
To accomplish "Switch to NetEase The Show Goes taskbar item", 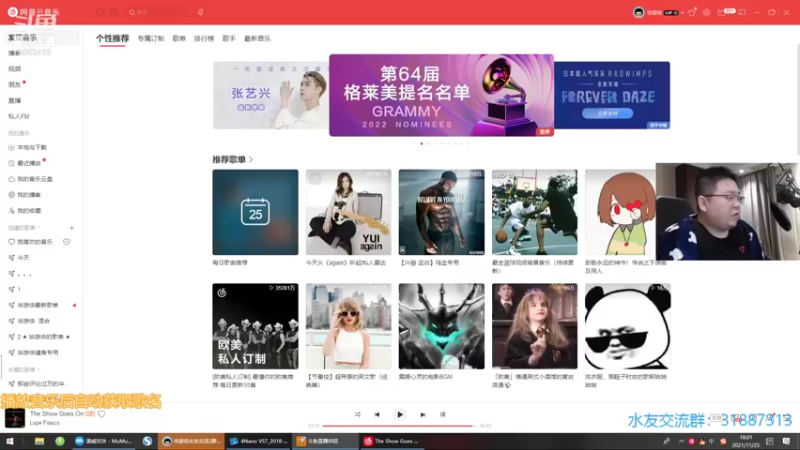I will [x=392, y=441].
